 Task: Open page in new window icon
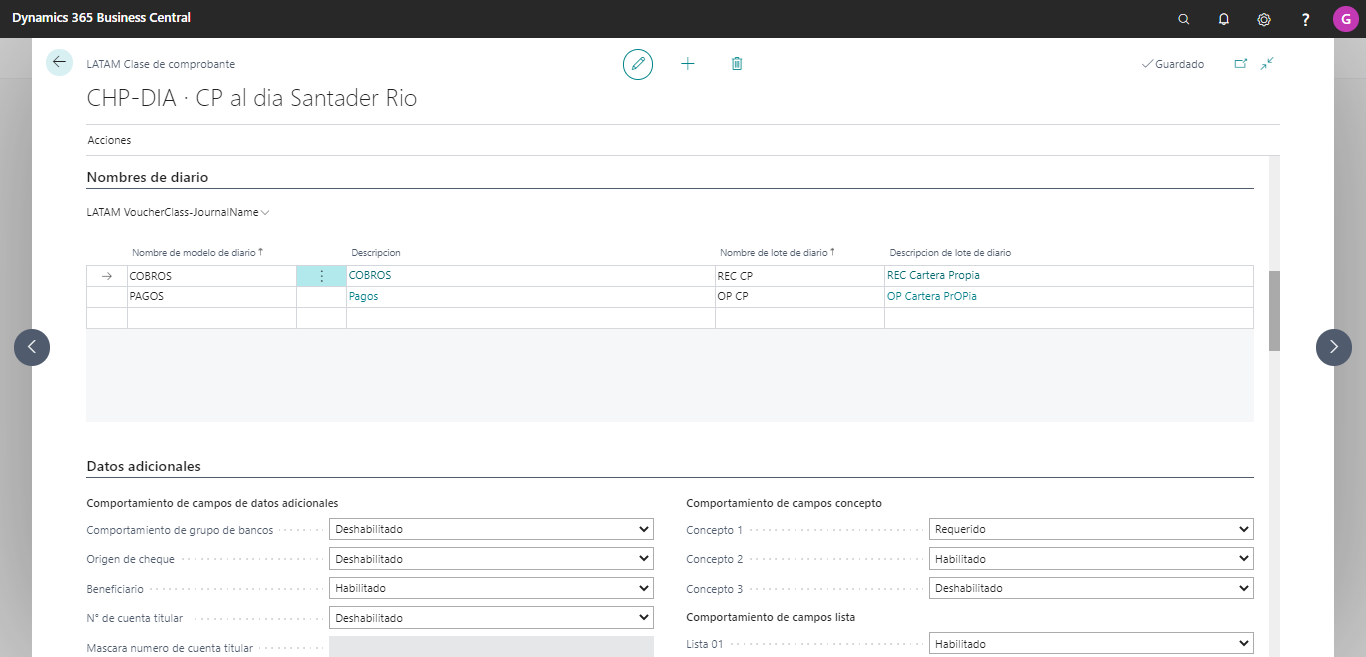pyautogui.click(x=1241, y=63)
